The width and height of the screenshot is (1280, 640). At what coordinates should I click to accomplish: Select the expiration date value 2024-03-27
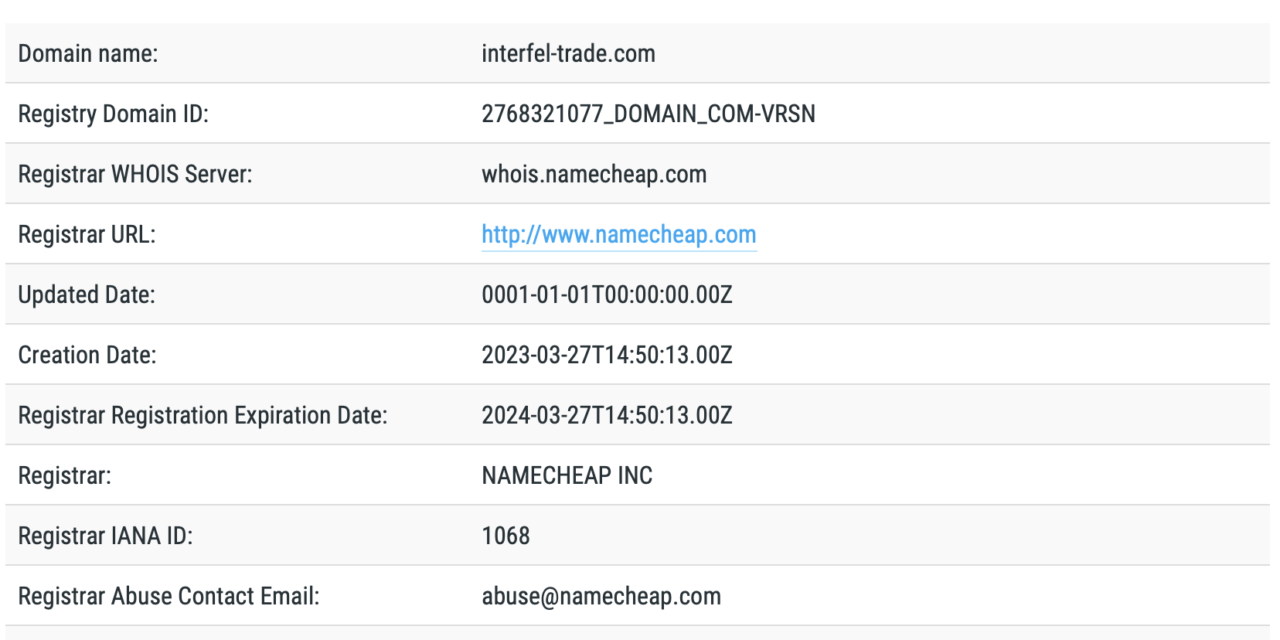(x=607, y=415)
